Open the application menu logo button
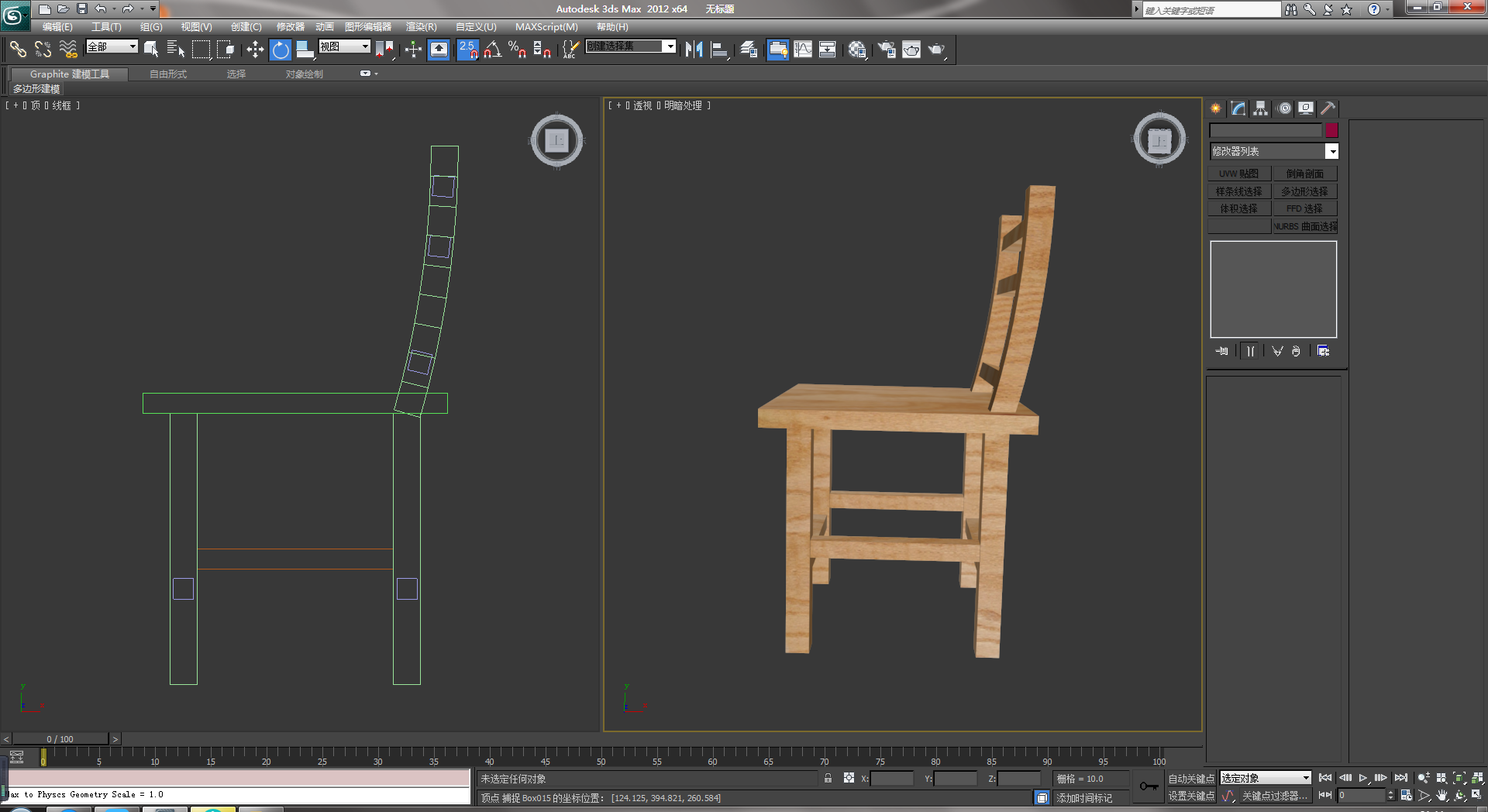Screen dimensions: 1488x812 [15, 15]
